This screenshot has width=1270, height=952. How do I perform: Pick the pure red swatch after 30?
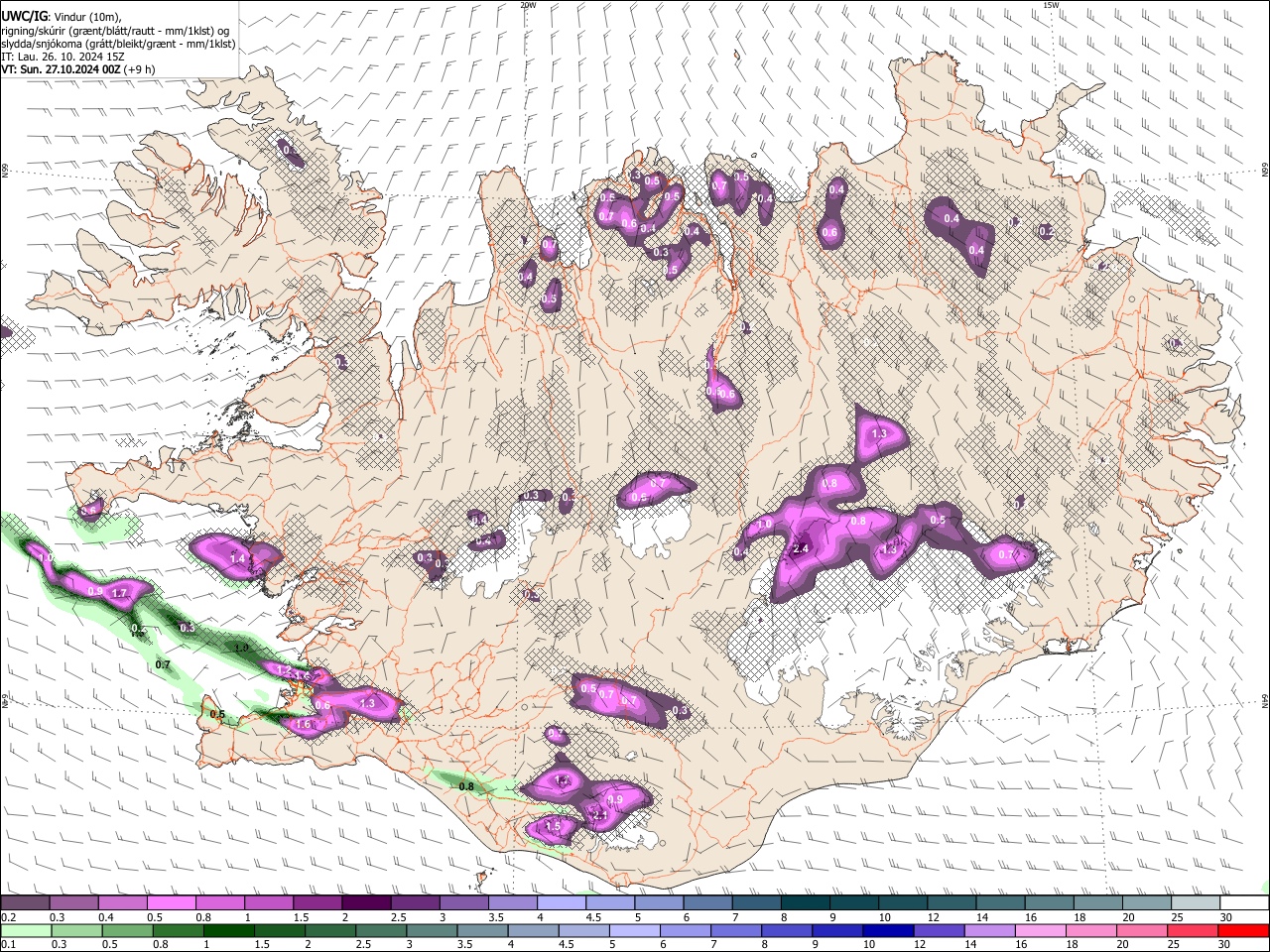tap(1244, 930)
